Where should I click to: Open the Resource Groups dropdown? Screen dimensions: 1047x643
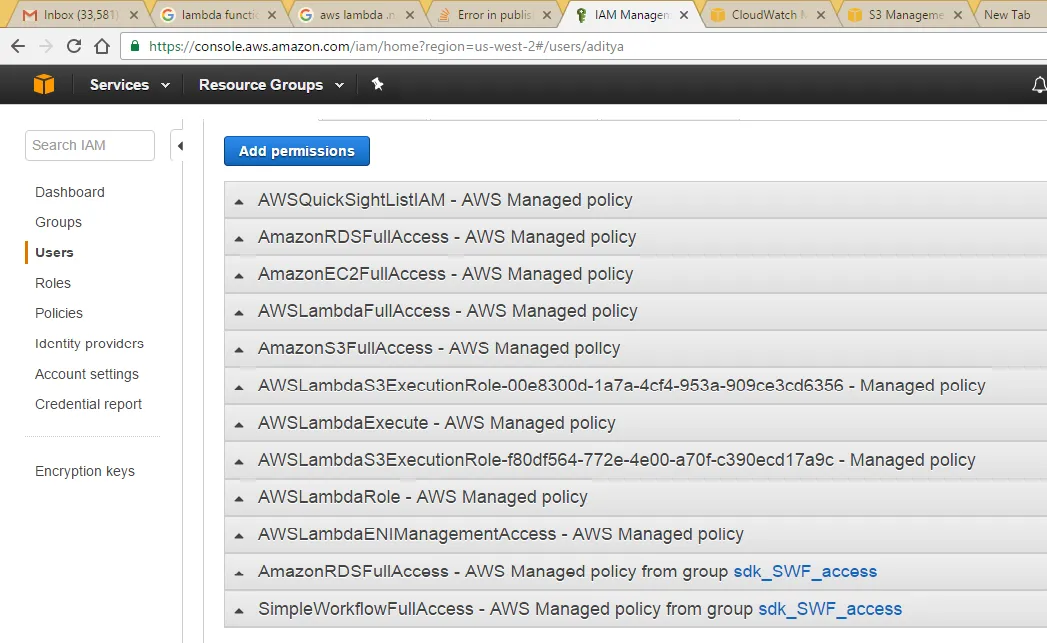271,85
